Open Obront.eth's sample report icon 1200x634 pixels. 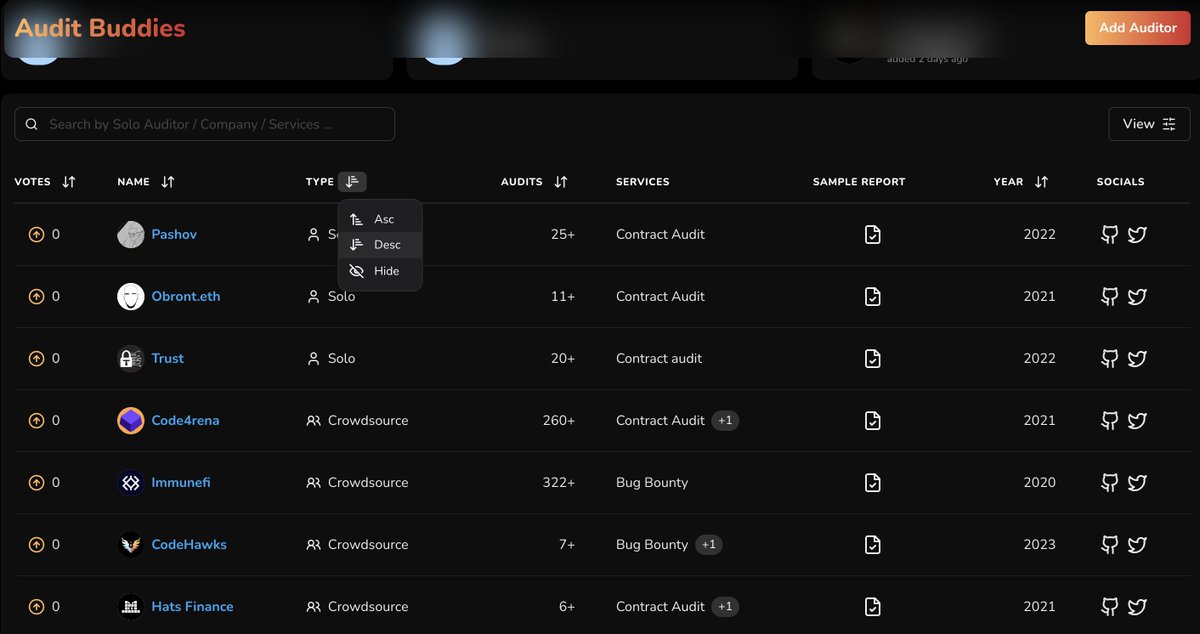pos(873,297)
